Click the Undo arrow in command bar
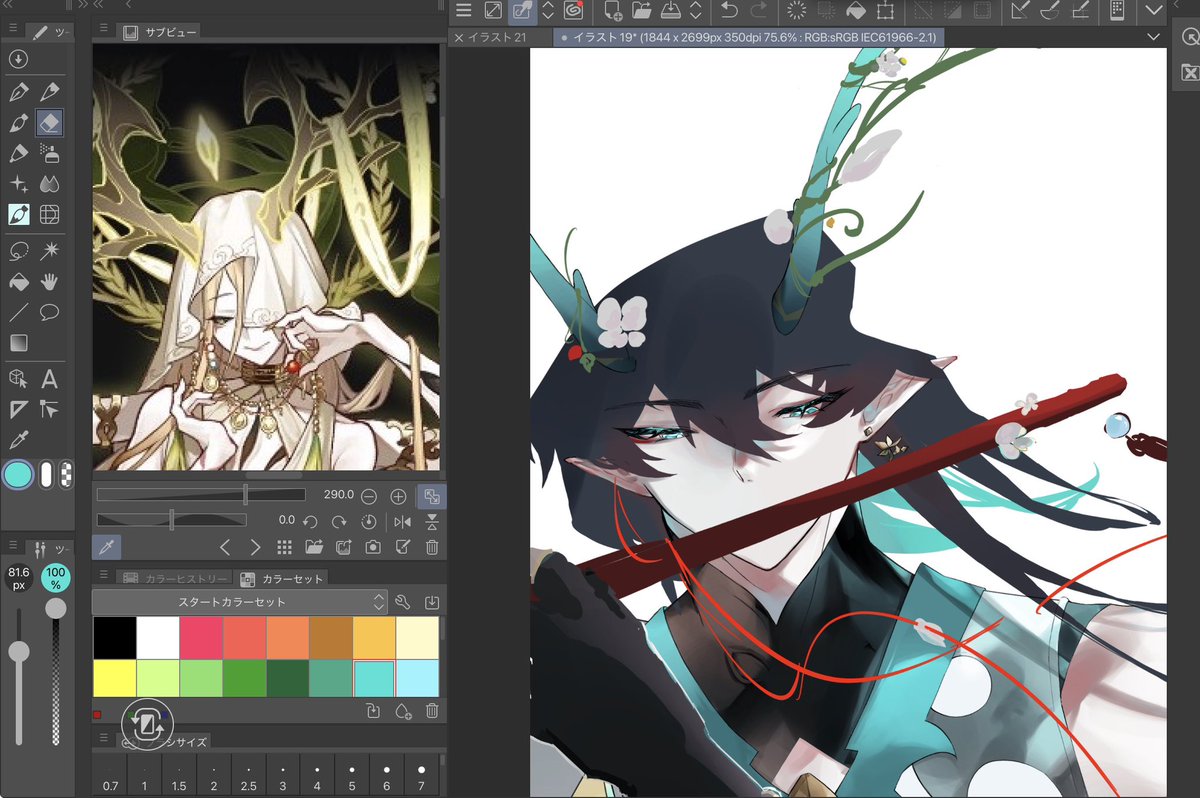 point(729,11)
